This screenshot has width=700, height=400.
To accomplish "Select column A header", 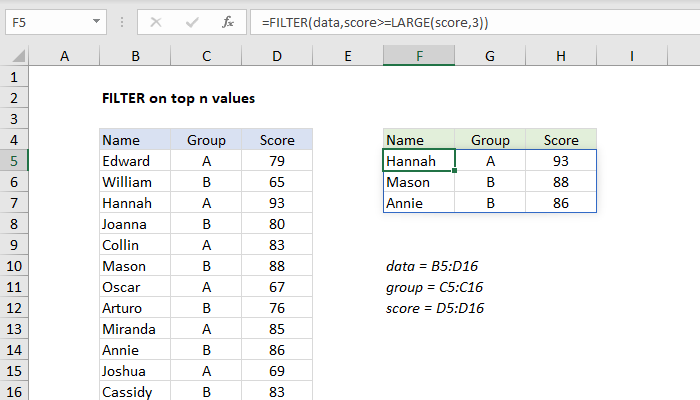I will point(64,56).
